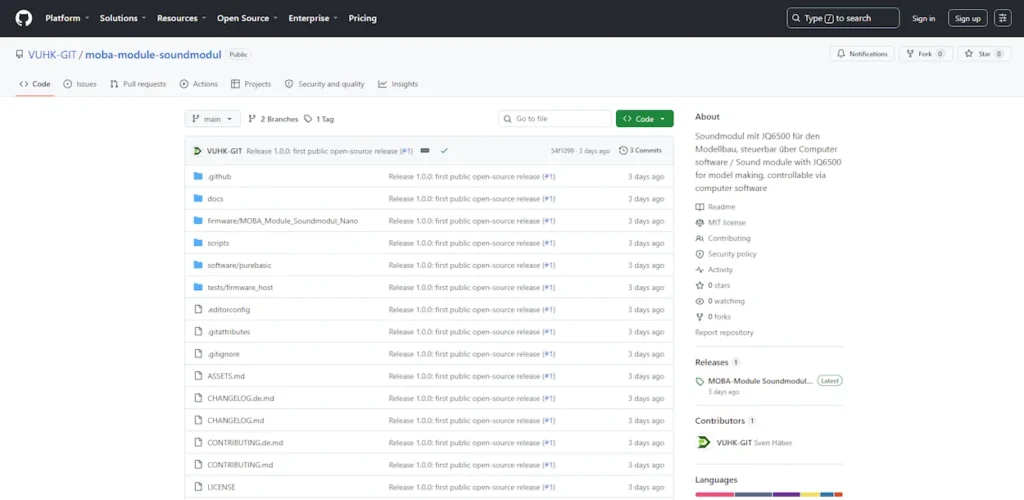
Task: View the 2 Branches link
Action: [273, 119]
